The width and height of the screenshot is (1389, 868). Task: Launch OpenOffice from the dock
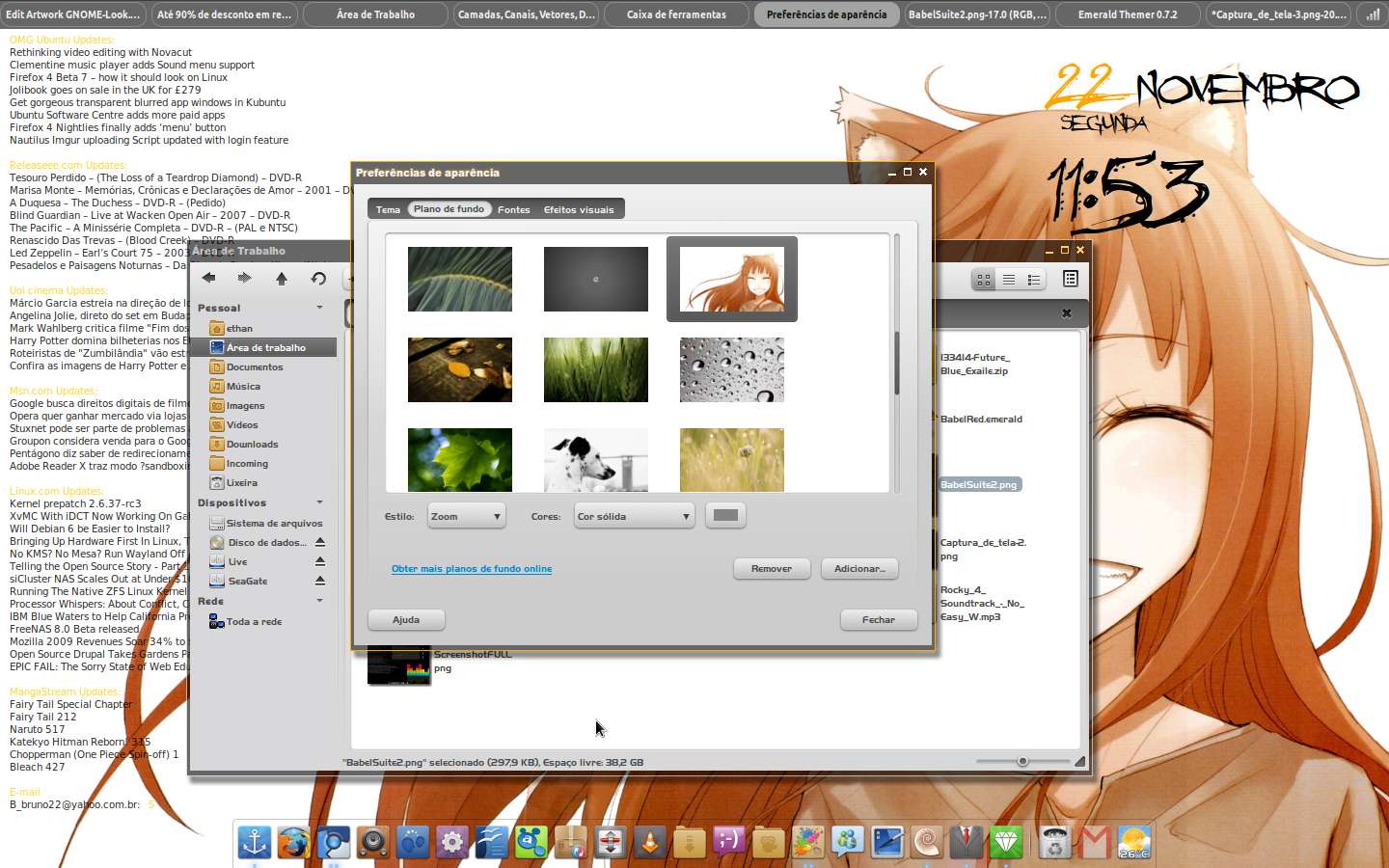[x=492, y=842]
